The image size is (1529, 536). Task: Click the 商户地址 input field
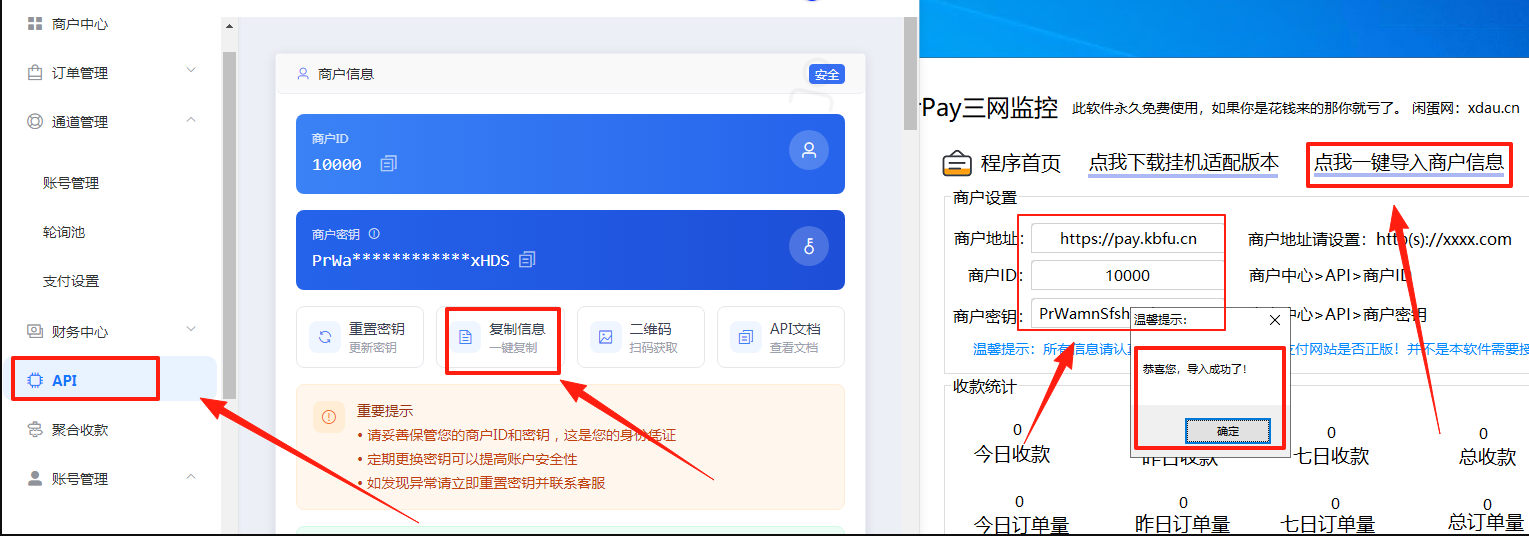pos(1127,239)
